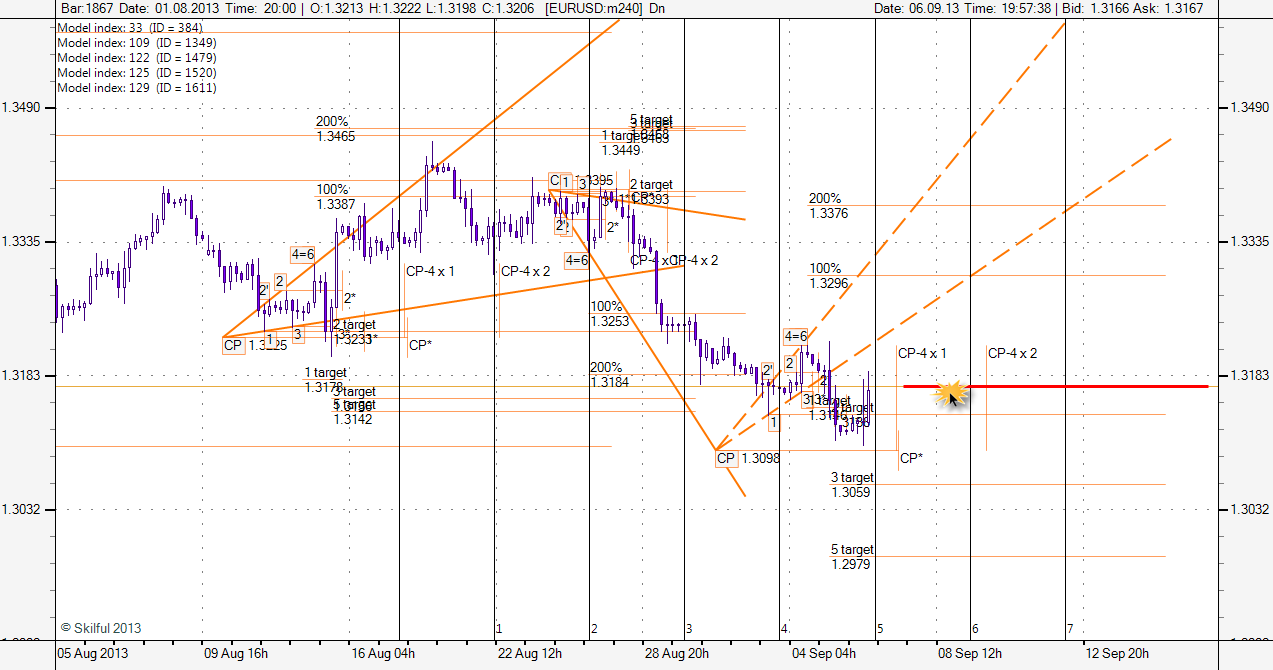The image size is (1273, 670).
Task: Select the 200% 1.3376 level label
Action: pyautogui.click(x=828, y=206)
